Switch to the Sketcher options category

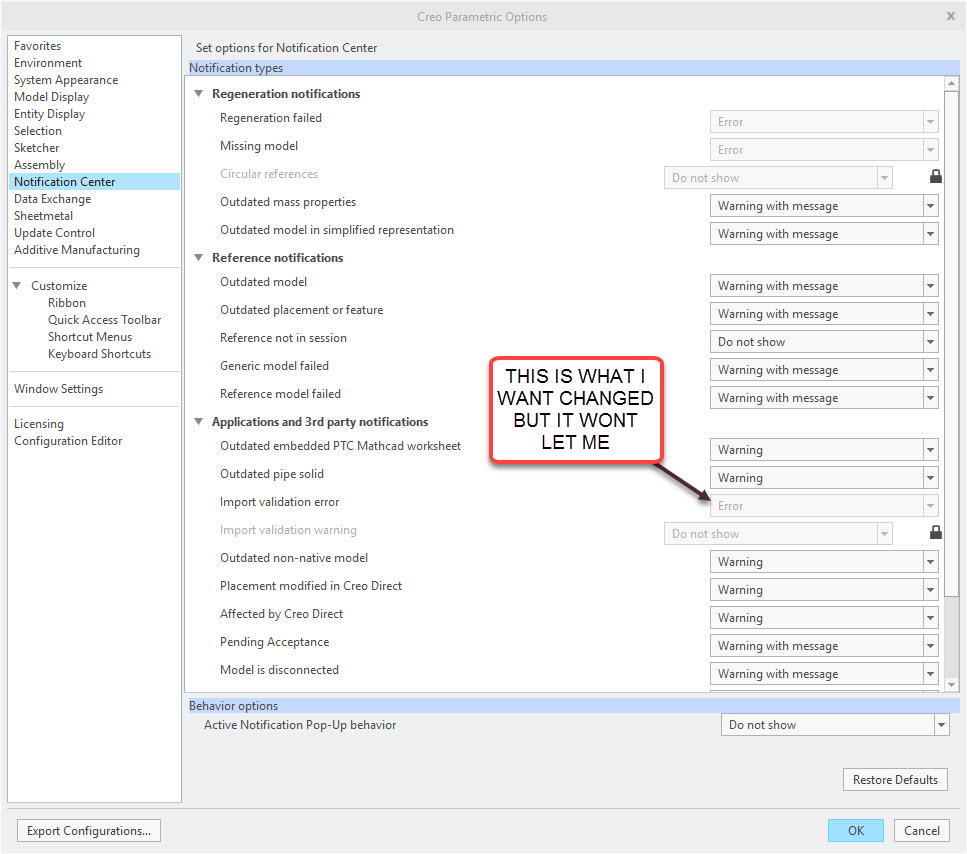[x=36, y=147]
